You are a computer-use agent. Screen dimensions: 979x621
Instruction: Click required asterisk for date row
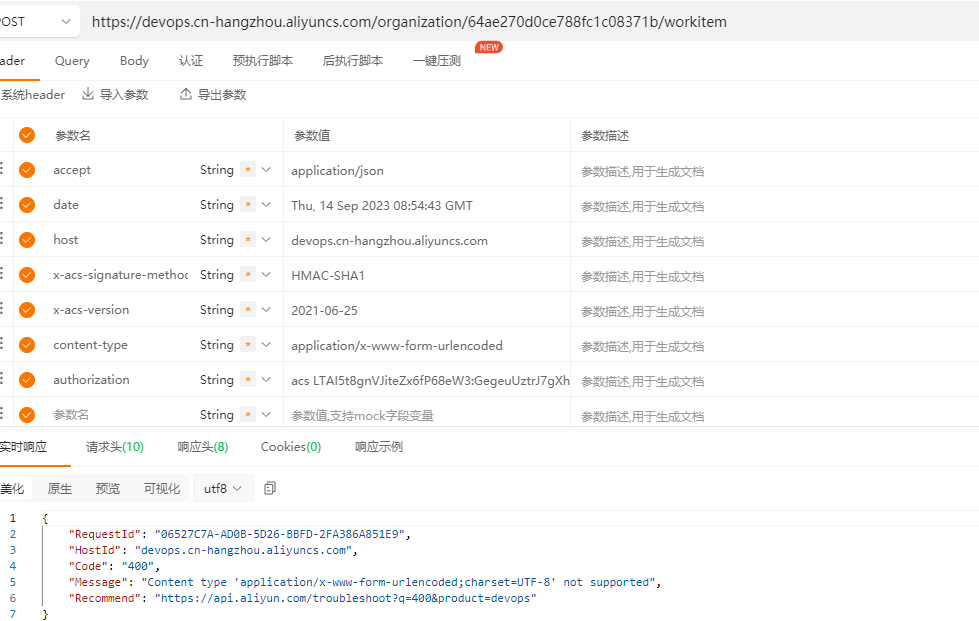(248, 205)
